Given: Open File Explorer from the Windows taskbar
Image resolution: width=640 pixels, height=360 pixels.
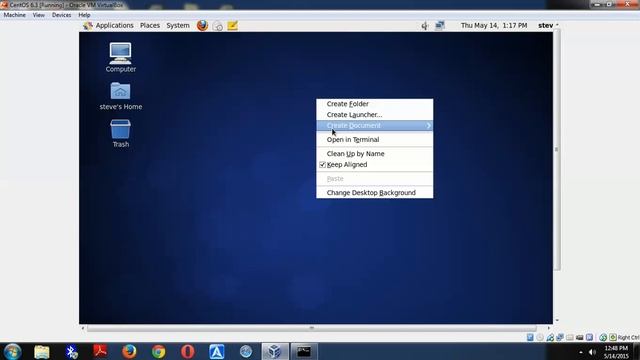Looking at the screenshot, I should pos(42,351).
